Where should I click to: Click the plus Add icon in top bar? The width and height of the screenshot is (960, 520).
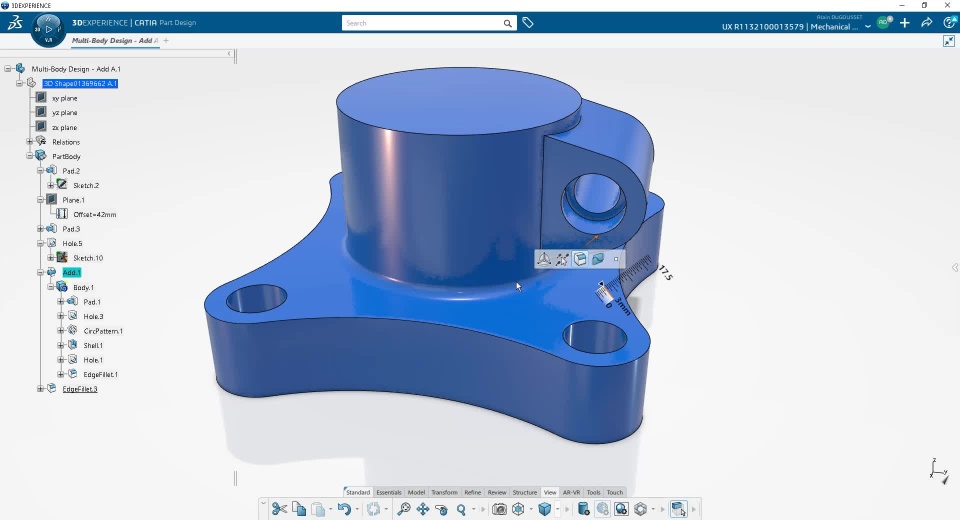click(905, 23)
